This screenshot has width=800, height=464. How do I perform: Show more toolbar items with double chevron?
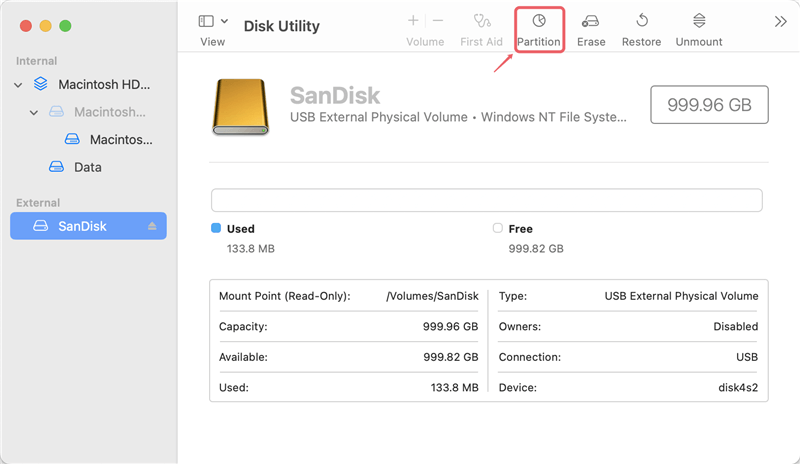[781, 21]
